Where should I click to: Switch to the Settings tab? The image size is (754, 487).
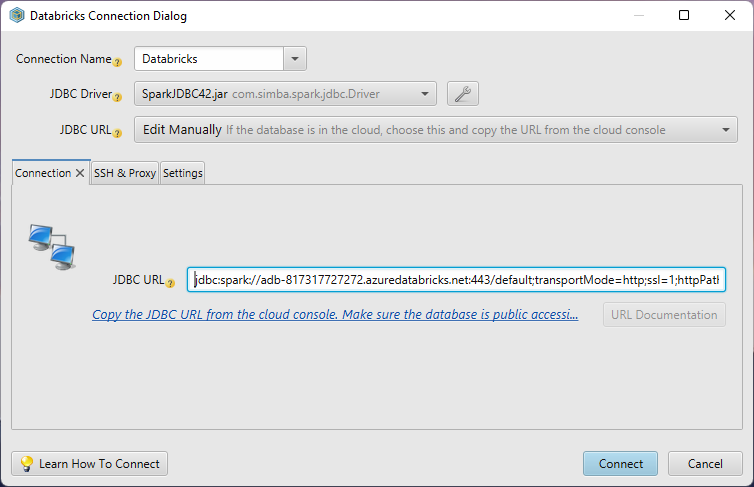coord(183,173)
